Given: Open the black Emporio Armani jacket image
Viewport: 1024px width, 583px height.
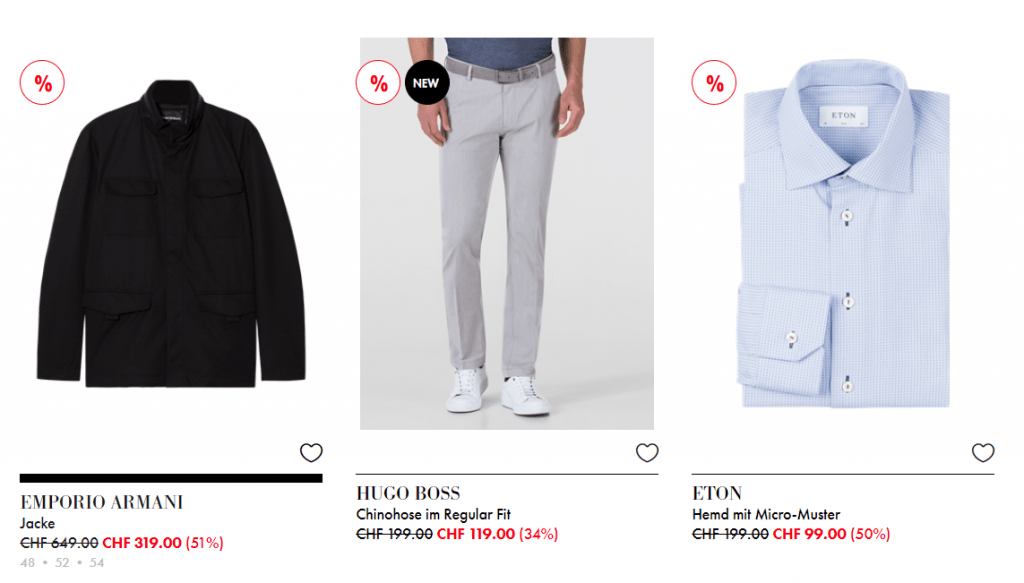Looking at the screenshot, I should (x=171, y=233).
